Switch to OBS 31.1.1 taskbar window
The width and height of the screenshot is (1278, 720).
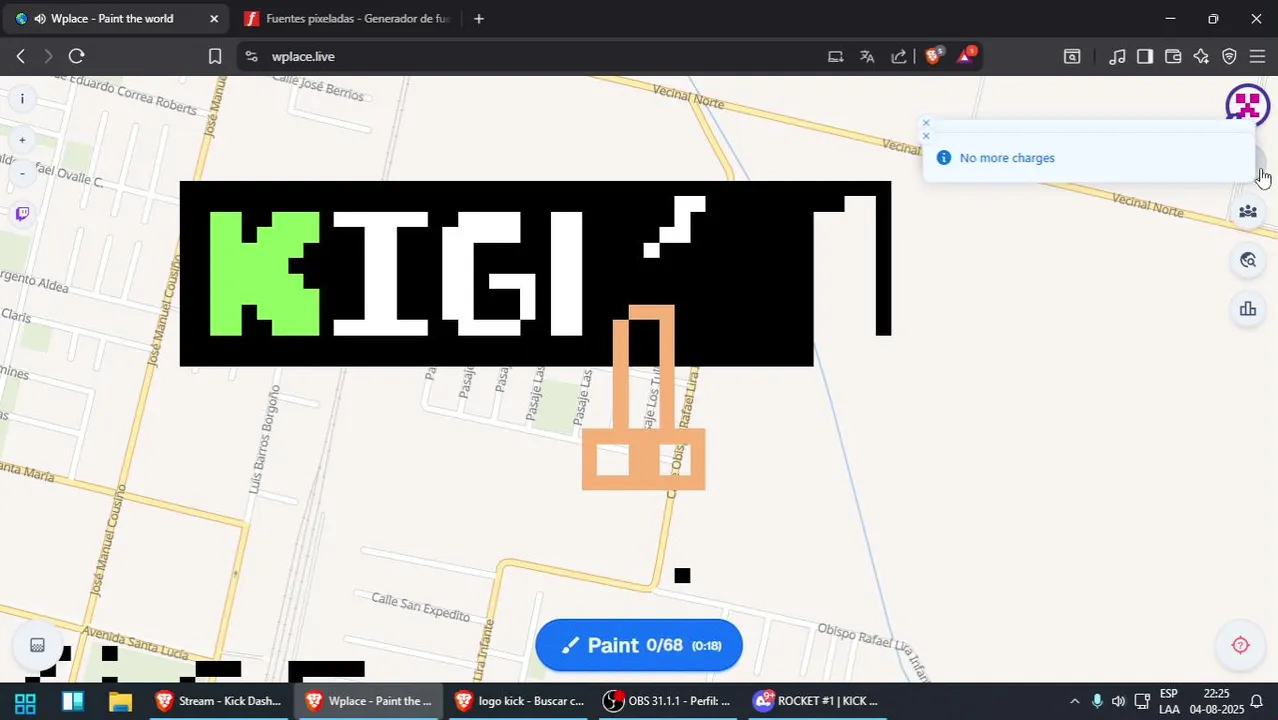click(669, 701)
